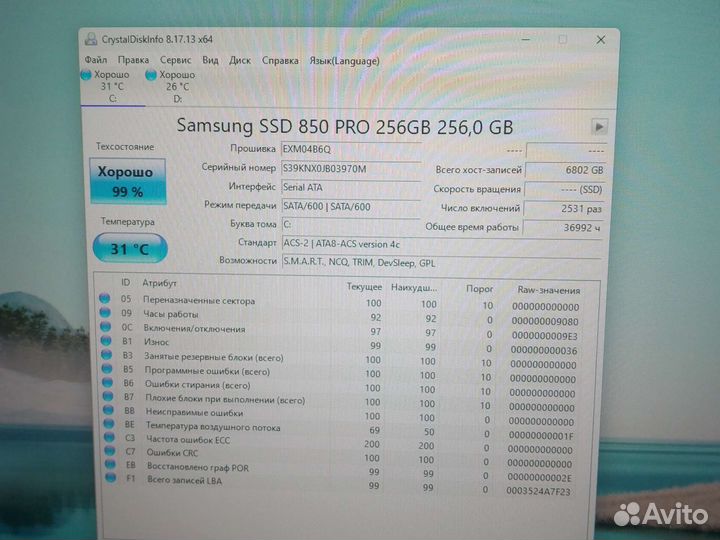Image resolution: width=720 pixels, height=540 pixels.
Task: Click status icon of row C3 Частота ошибок ECC
Action: 109,437
